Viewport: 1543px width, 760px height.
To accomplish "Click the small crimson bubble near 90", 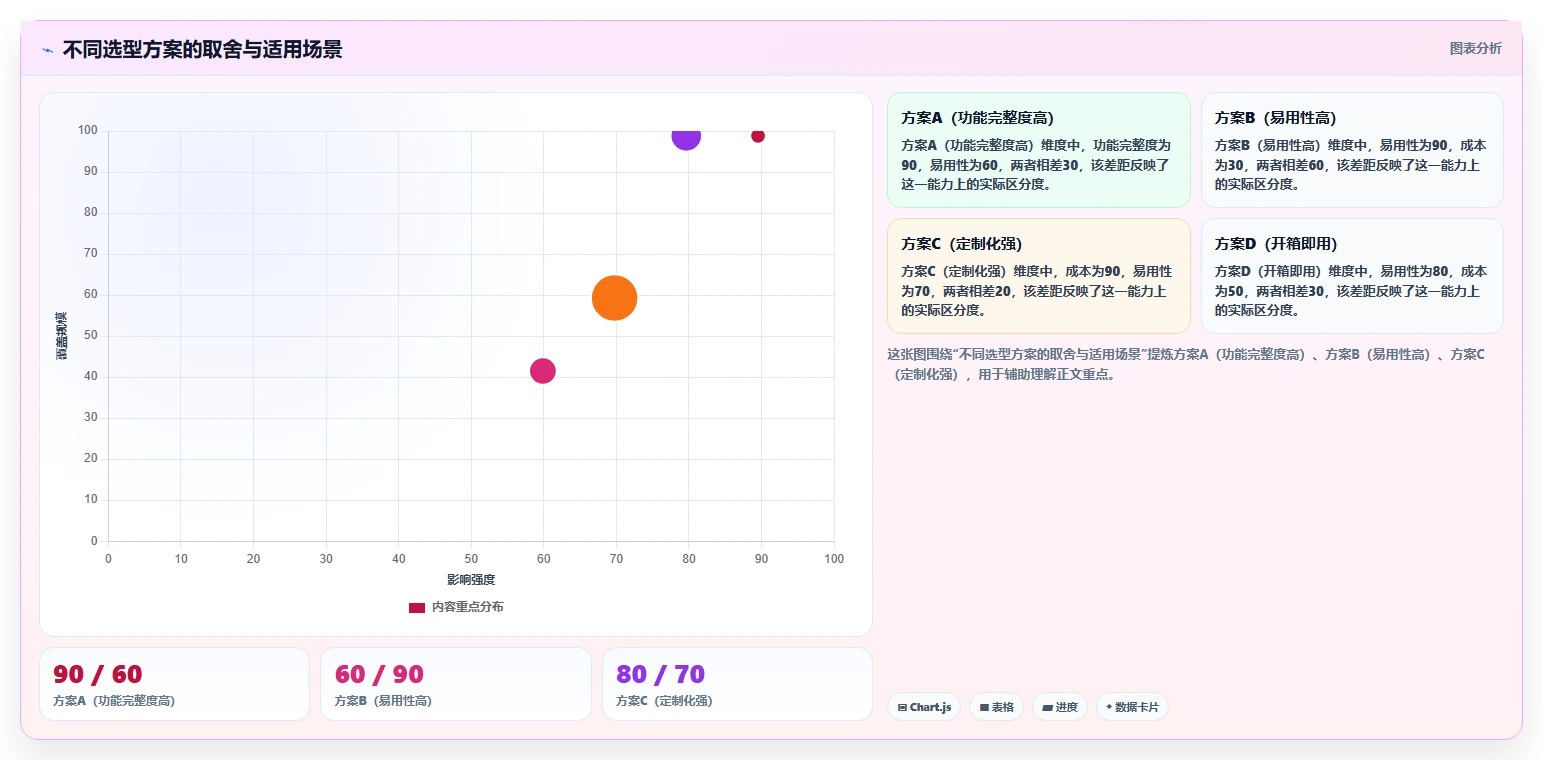I will [758, 136].
